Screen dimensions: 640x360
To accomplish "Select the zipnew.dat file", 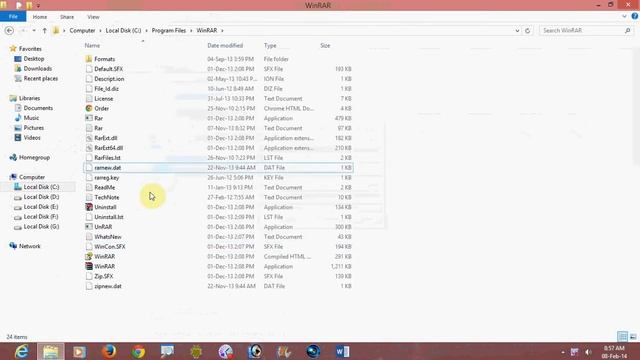I will point(108,286).
